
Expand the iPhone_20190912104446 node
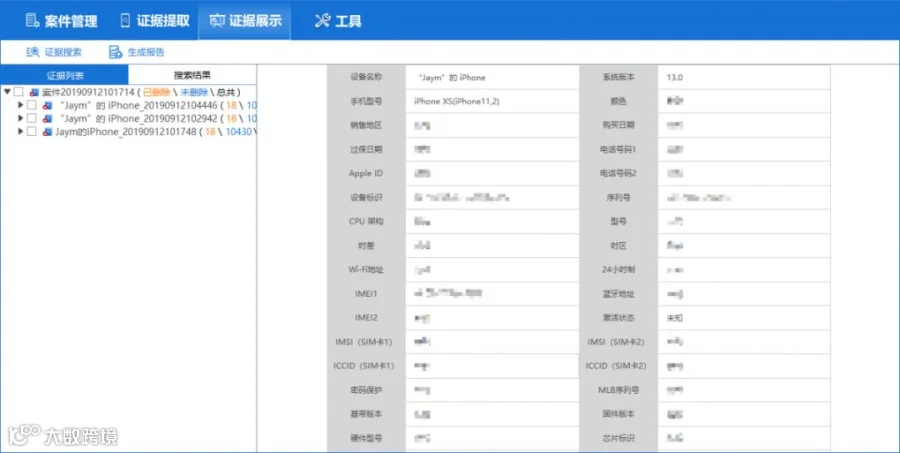[20, 105]
